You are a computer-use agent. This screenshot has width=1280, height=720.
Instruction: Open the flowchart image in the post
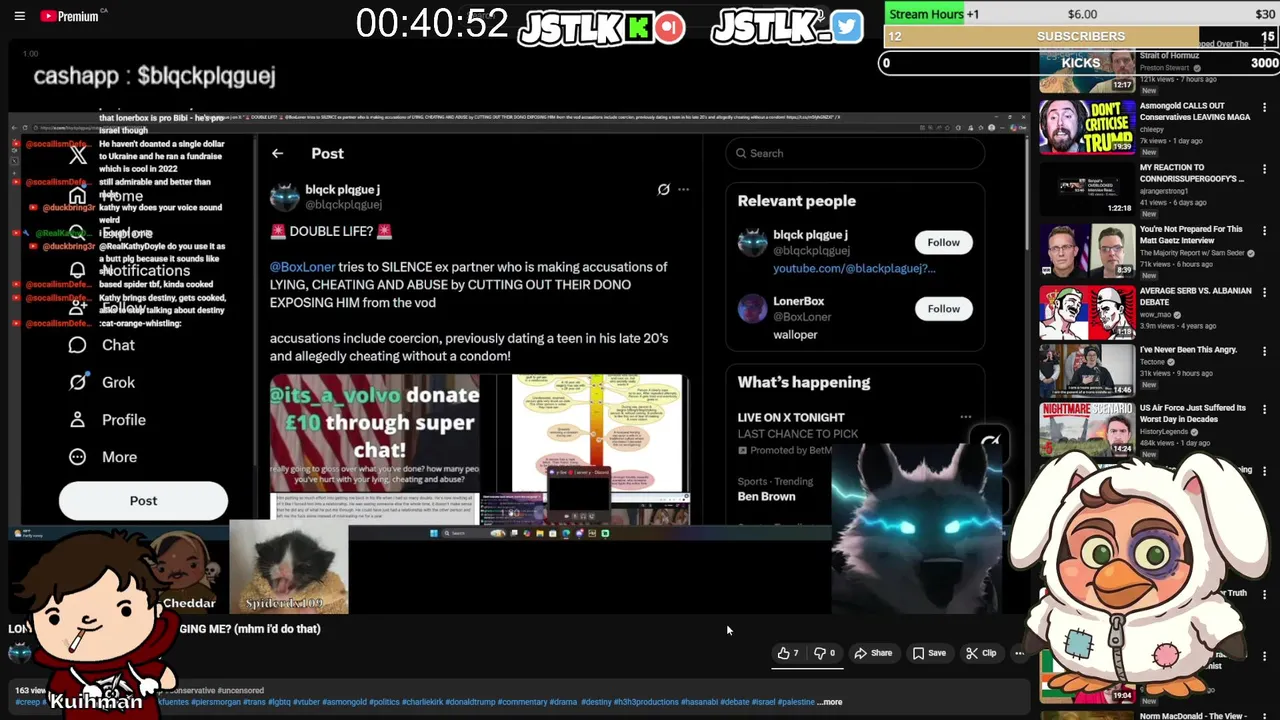tap(597, 433)
